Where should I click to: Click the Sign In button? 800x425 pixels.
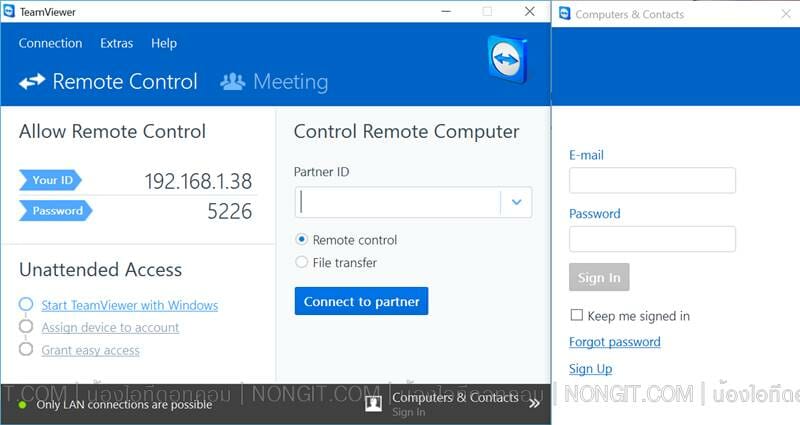[599, 277]
